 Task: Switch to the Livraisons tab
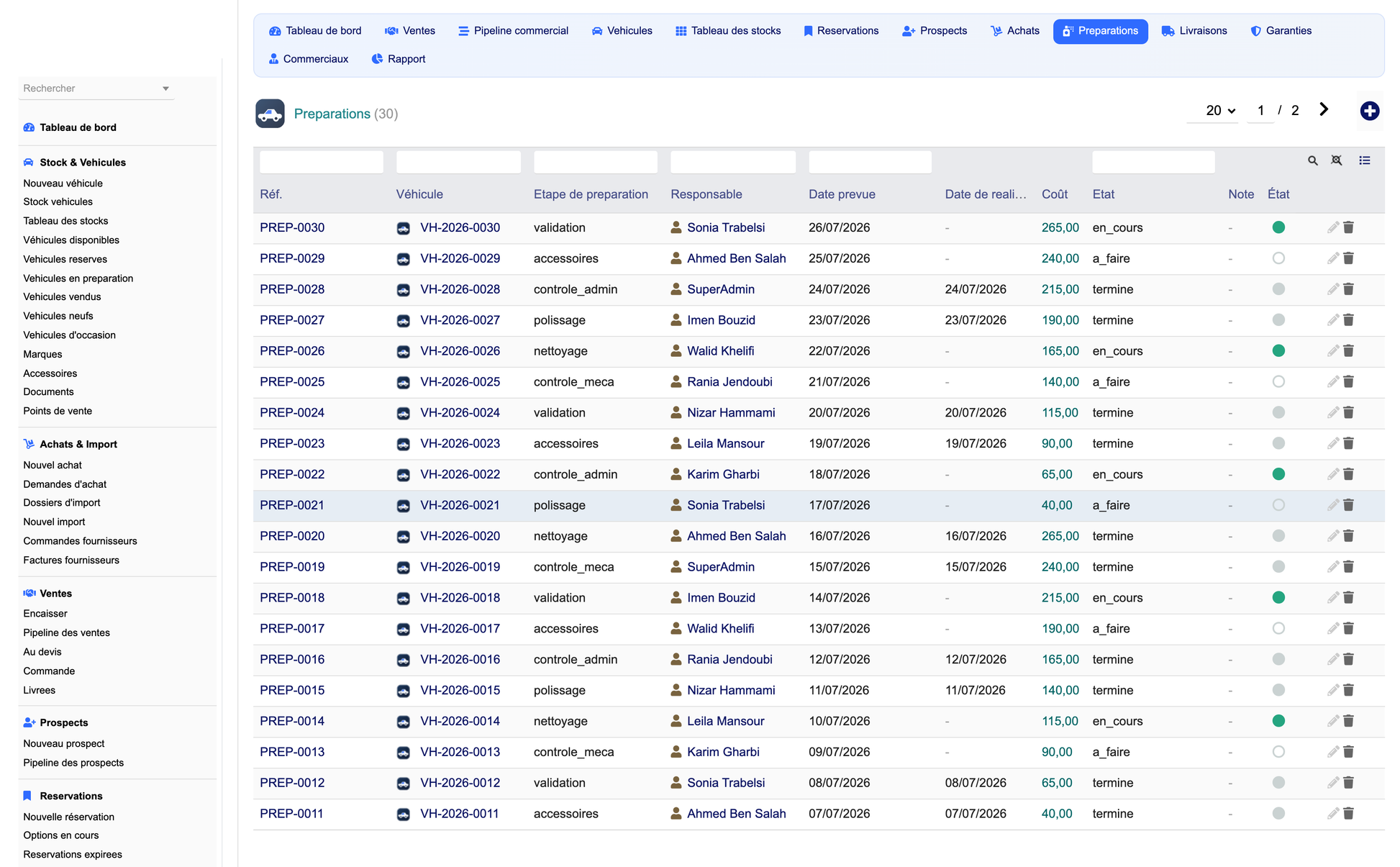pos(1194,31)
